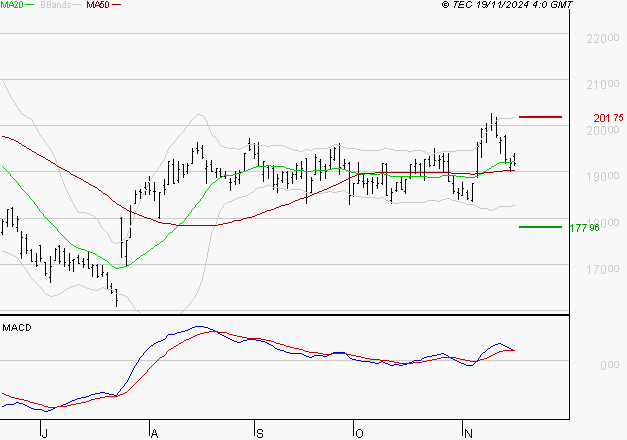Click the S month marker
This screenshot has height=440, width=627.
pos(260,433)
